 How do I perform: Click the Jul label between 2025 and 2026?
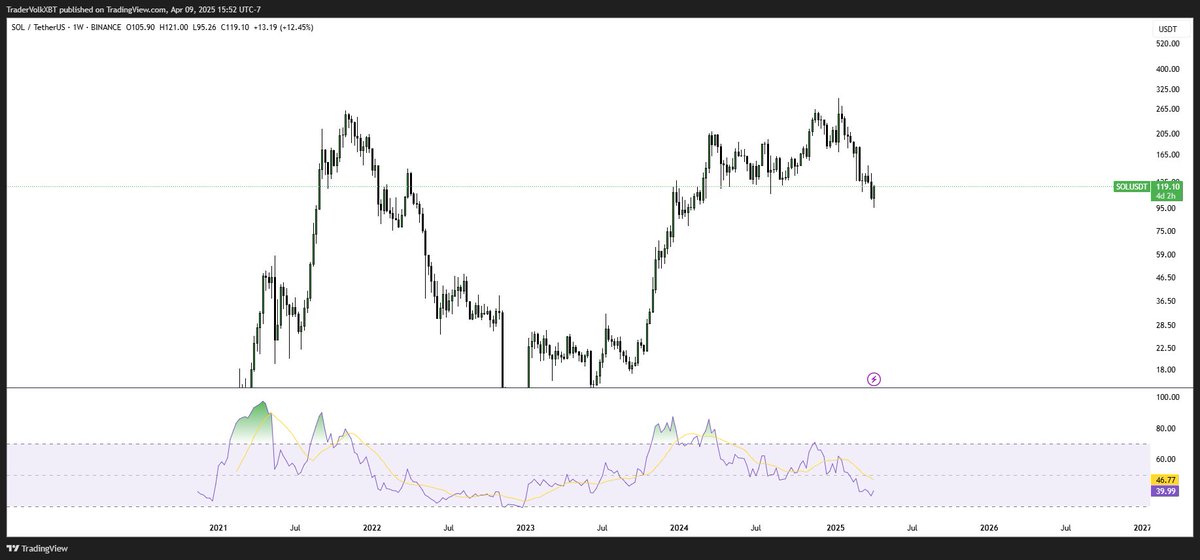coord(912,526)
